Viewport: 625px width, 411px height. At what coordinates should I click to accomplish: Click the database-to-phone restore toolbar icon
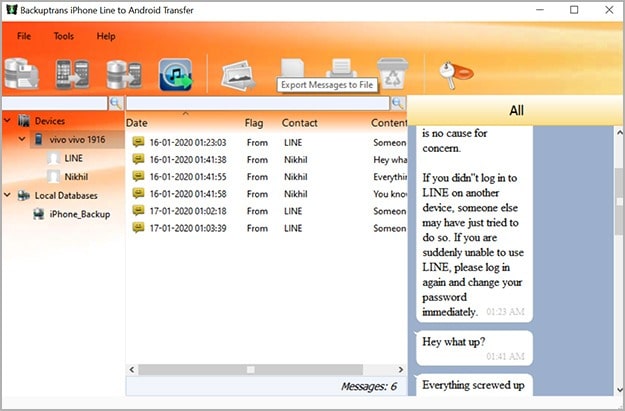(123, 74)
